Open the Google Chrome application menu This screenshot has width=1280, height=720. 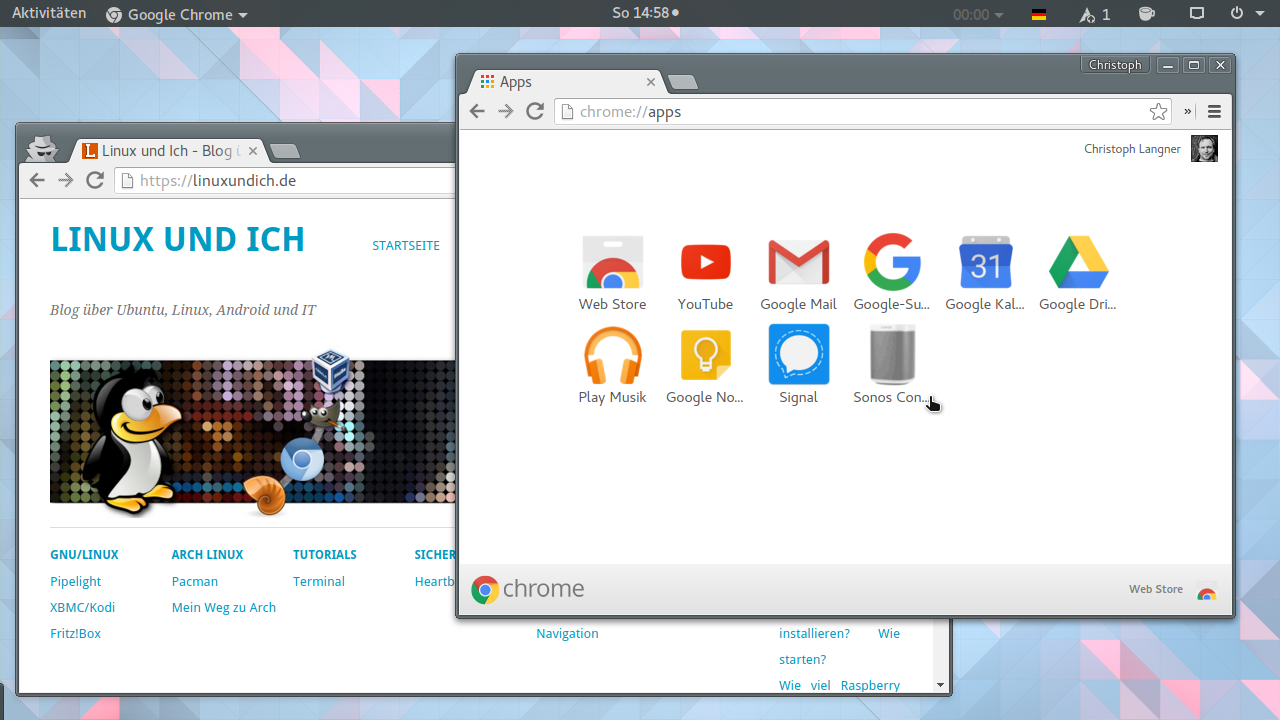(176, 14)
